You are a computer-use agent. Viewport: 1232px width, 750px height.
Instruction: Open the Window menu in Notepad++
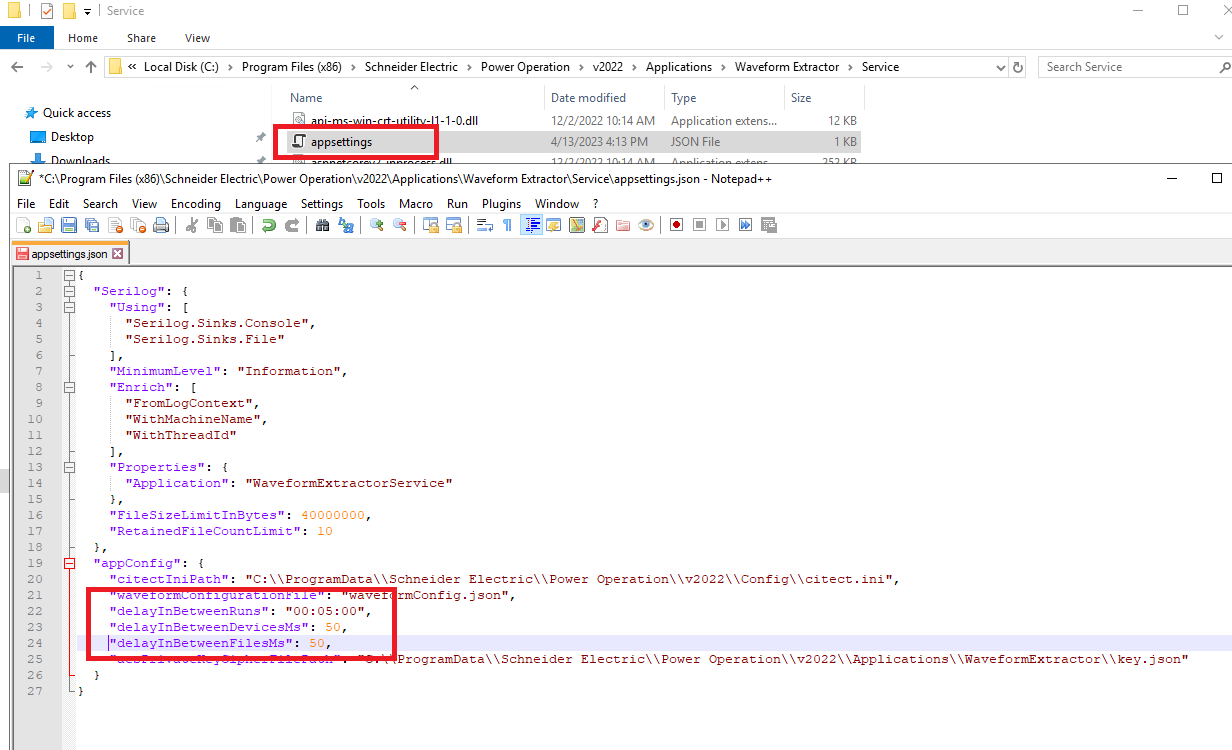[557, 203]
